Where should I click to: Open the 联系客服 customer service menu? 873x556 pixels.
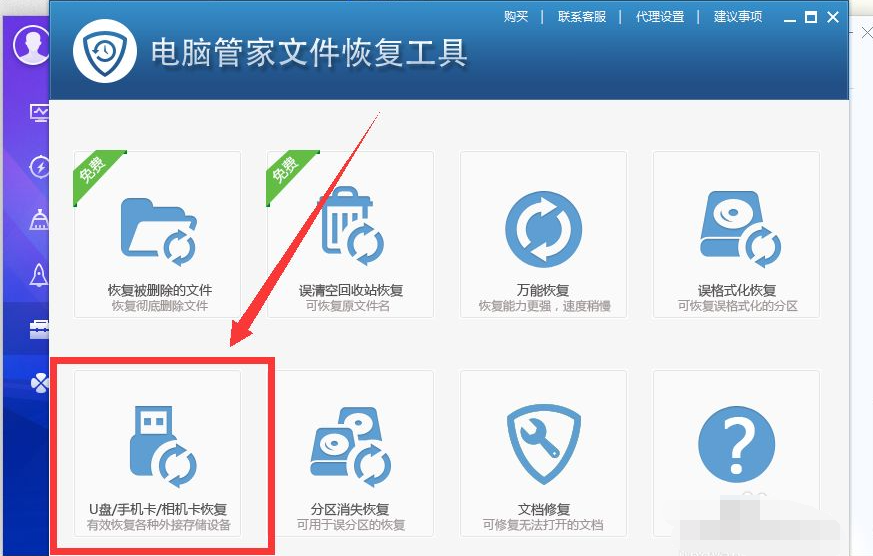pos(582,17)
